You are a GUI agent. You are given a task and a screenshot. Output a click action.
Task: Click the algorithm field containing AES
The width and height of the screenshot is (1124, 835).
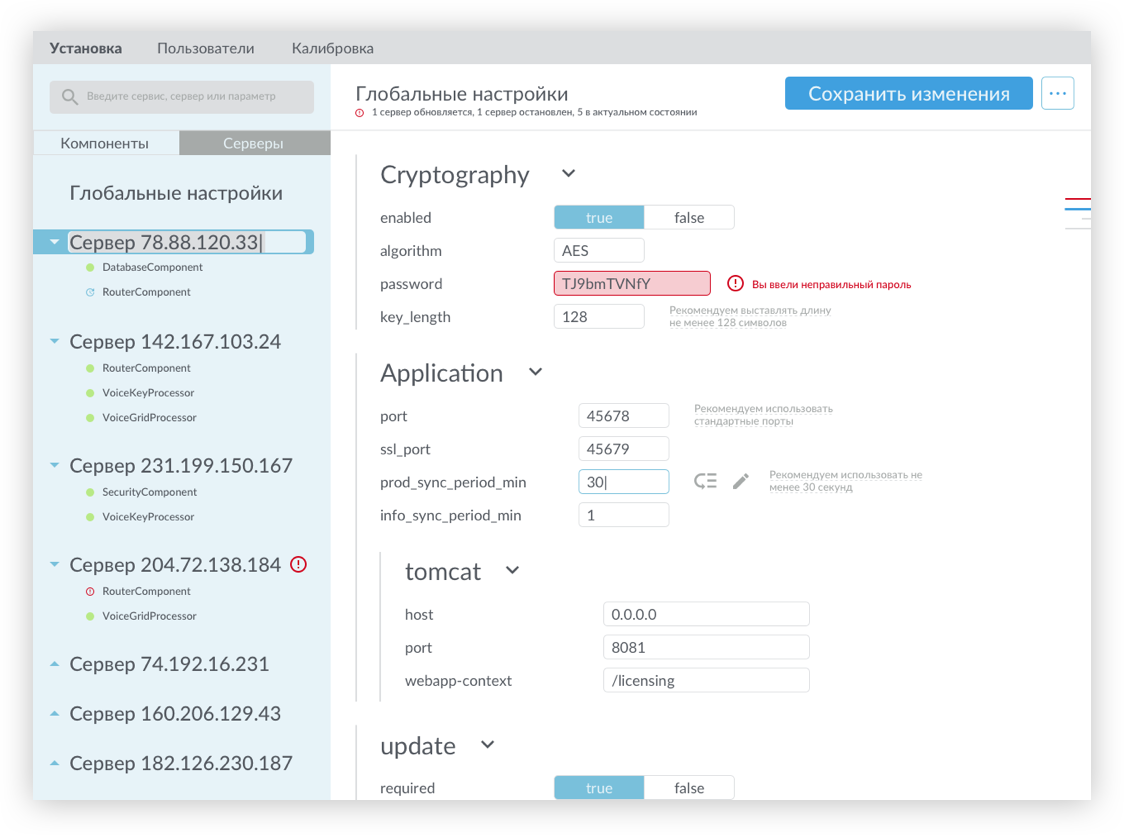pos(599,251)
